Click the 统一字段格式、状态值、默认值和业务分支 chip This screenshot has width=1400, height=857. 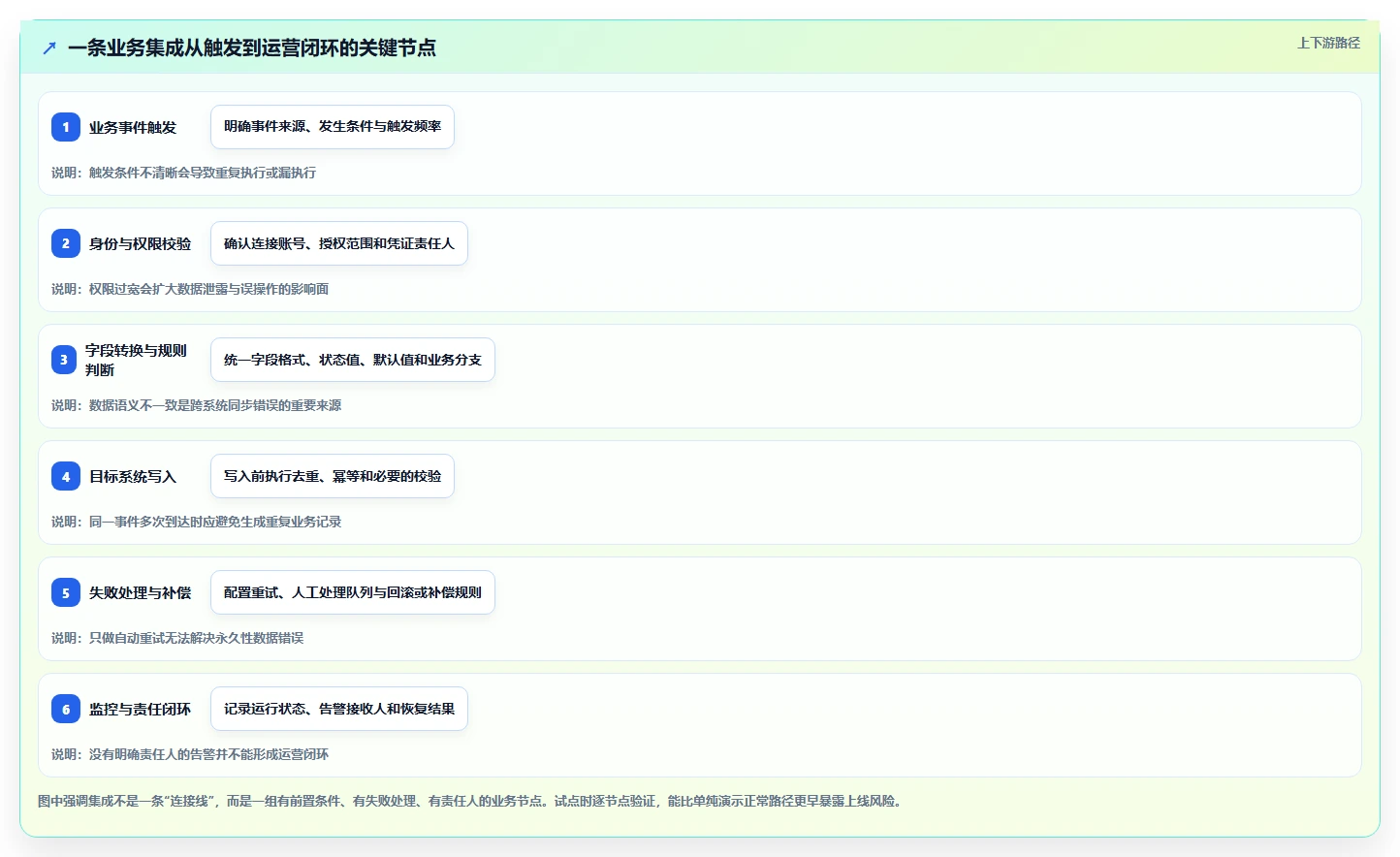(353, 360)
